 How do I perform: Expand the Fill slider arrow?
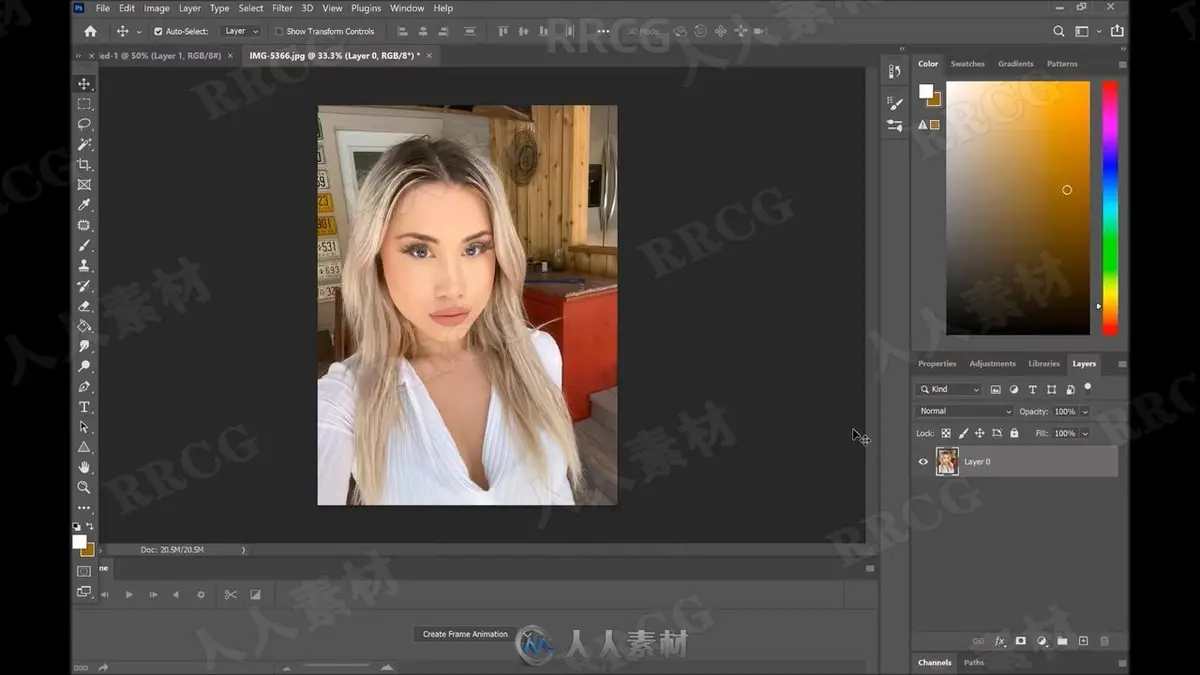tap(1085, 433)
